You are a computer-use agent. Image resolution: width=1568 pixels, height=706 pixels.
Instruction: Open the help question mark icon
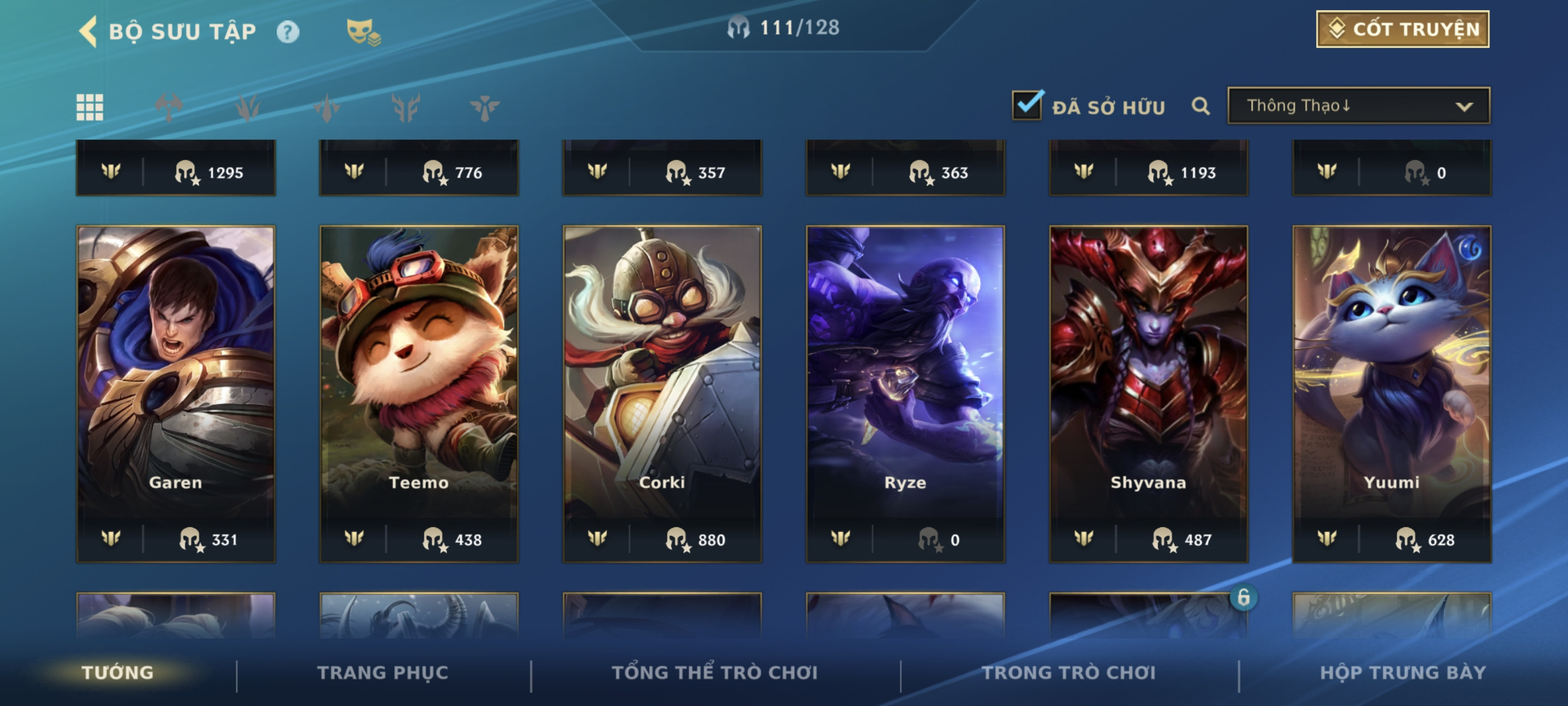point(288,32)
